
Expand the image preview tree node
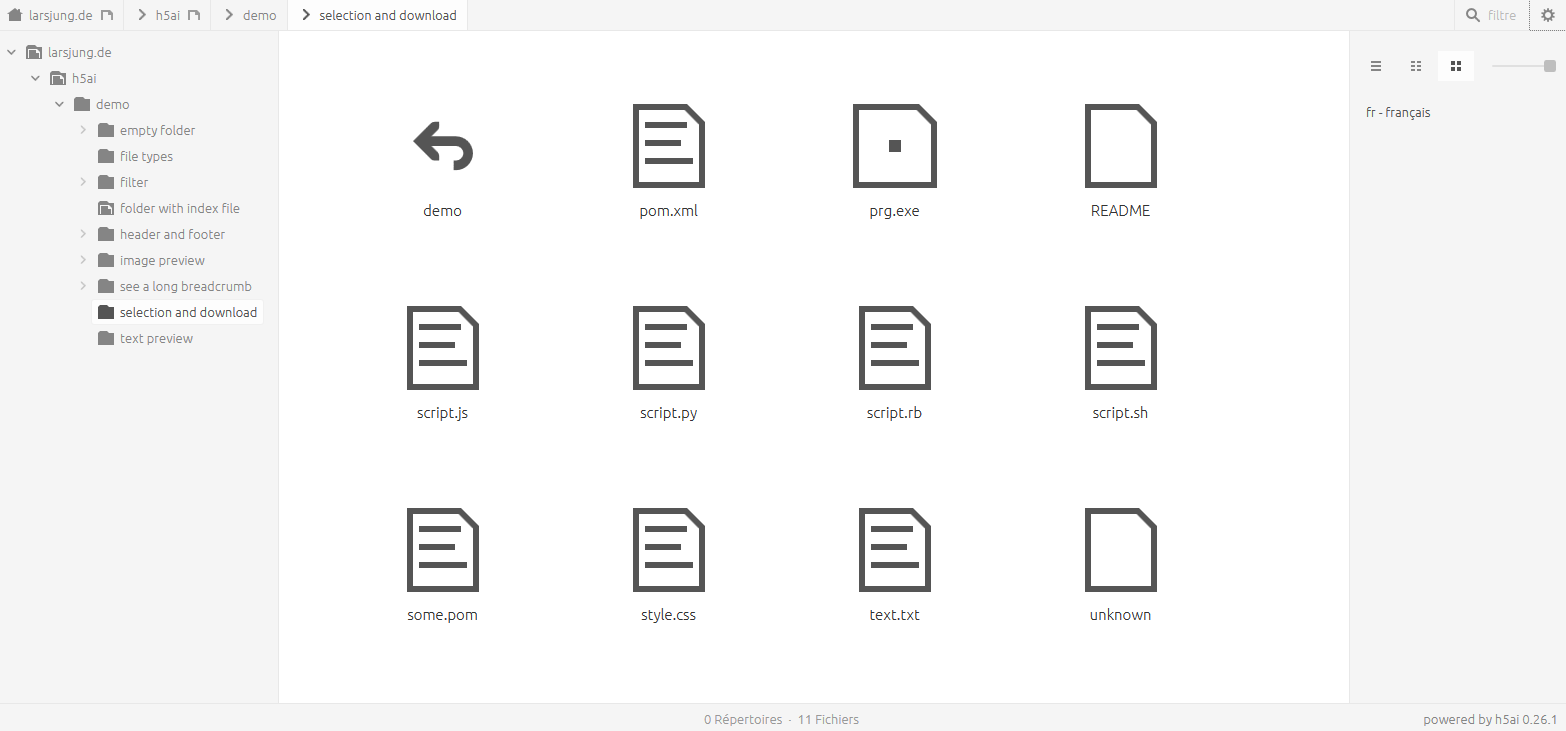[x=84, y=260]
